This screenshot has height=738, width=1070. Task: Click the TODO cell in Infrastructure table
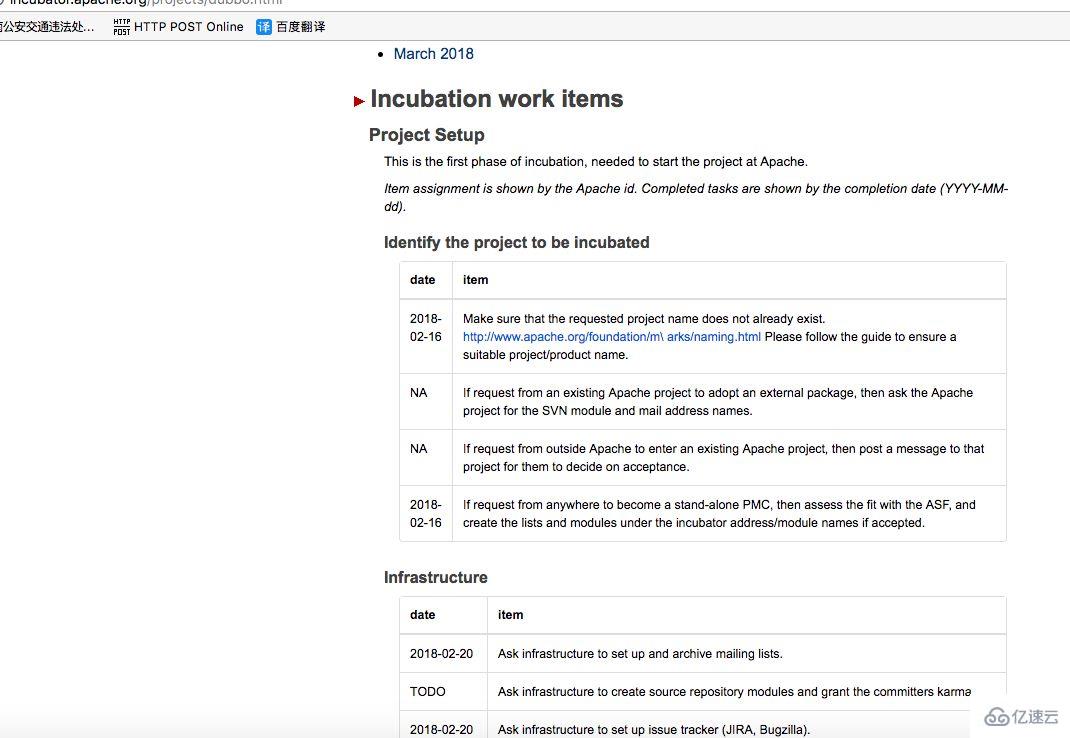428,692
